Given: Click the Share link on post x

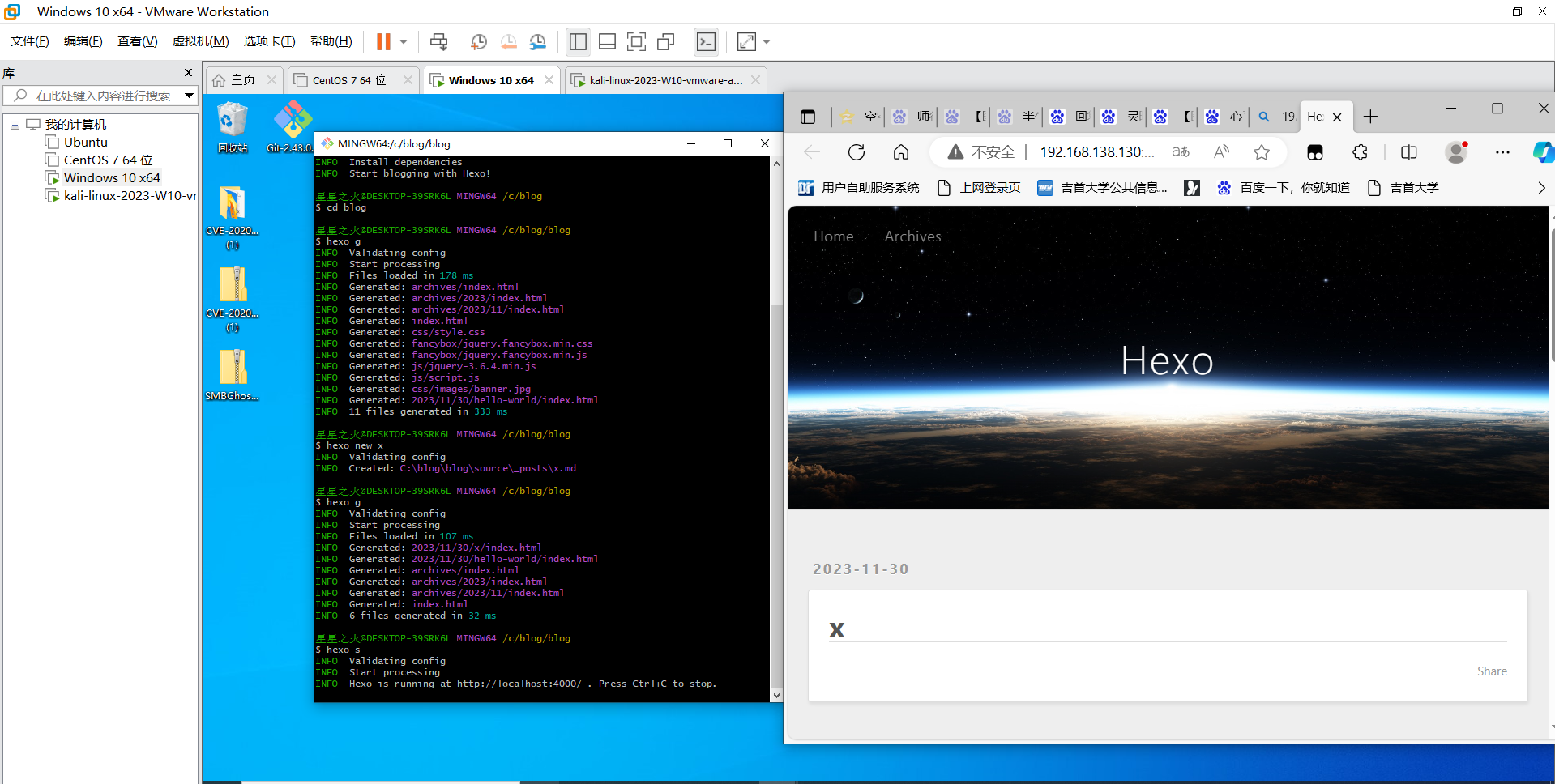Looking at the screenshot, I should 1492,671.
